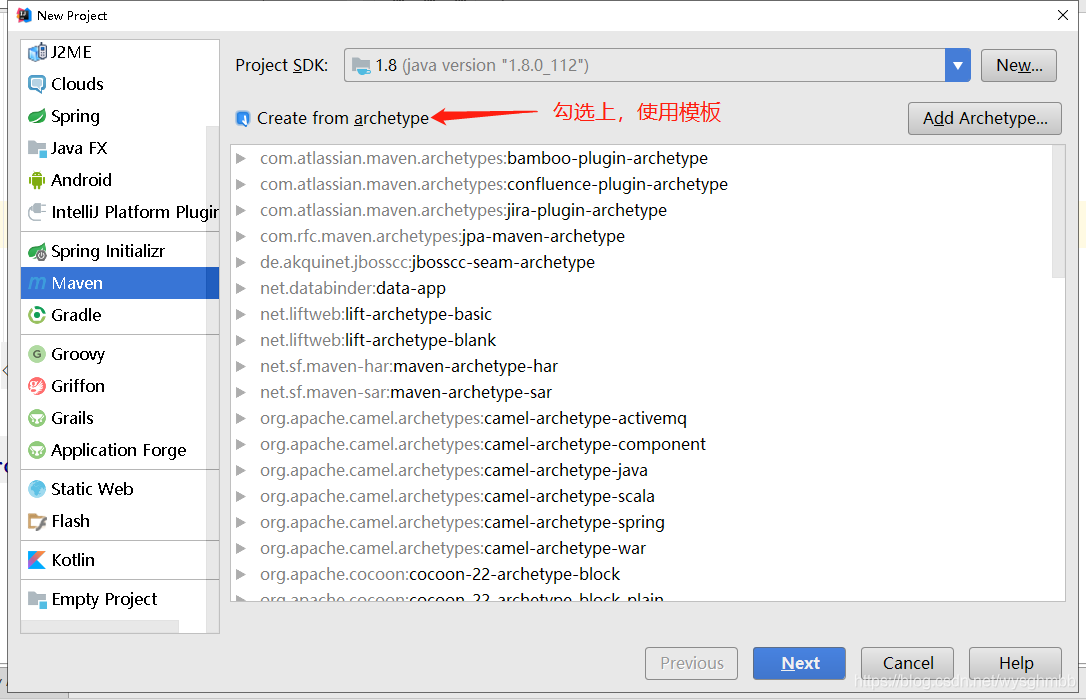
Task: Select camel-archetype-war row
Action: tap(642, 548)
